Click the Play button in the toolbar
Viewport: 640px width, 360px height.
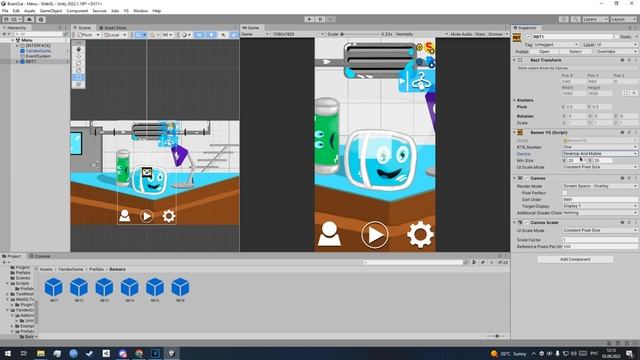(x=309, y=19)
